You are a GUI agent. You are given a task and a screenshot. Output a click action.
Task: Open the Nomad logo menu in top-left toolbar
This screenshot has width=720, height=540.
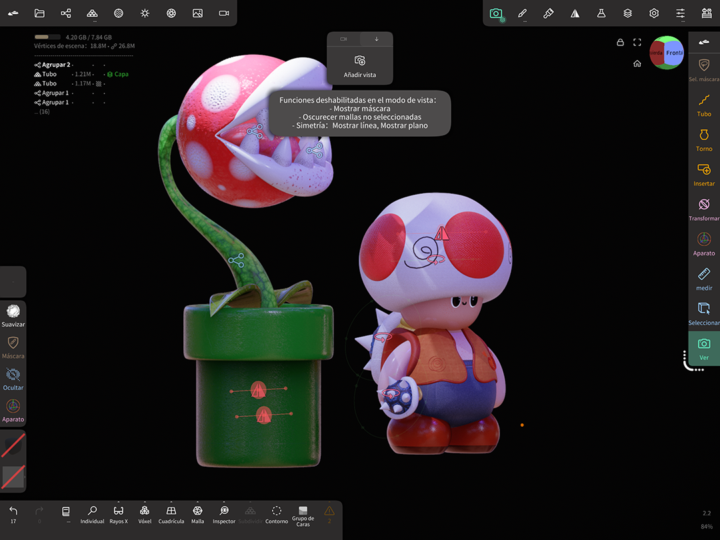click(x=13, y=13)
